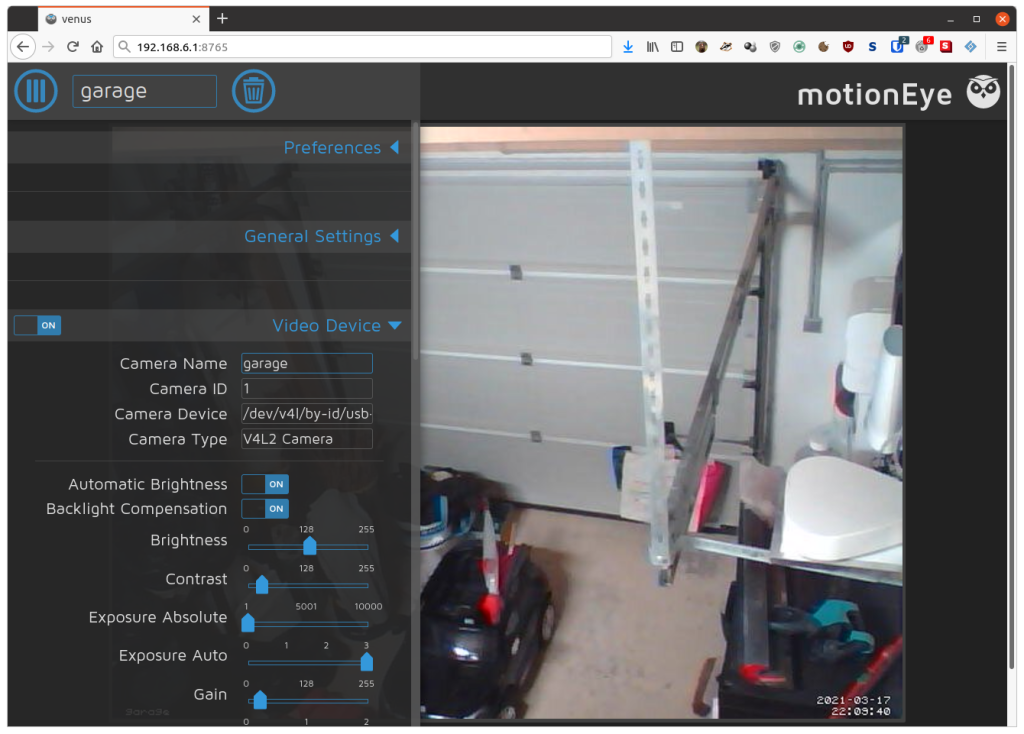The height and width of the screenshot is (734, 1024).
Task: Click the Camera Name input field
Action: (x=306, y=363)
